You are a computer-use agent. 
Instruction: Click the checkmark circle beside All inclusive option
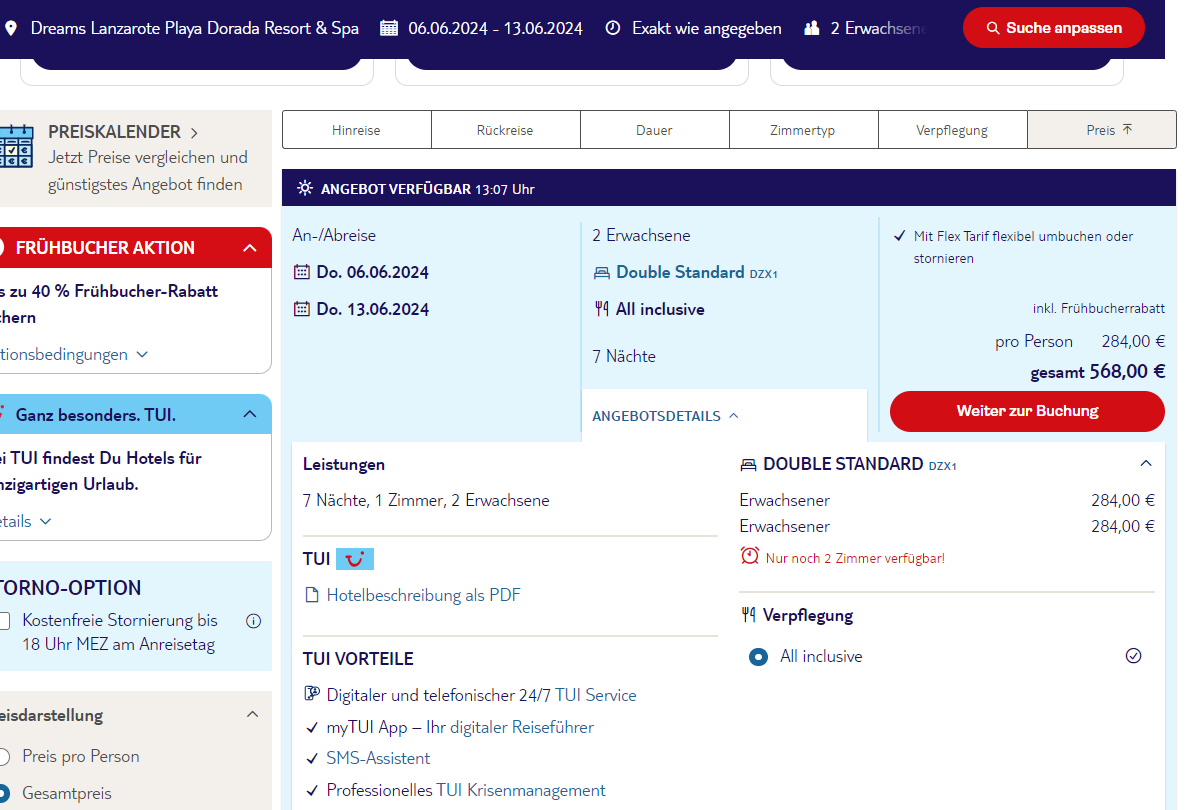(x=1134, y=656)
